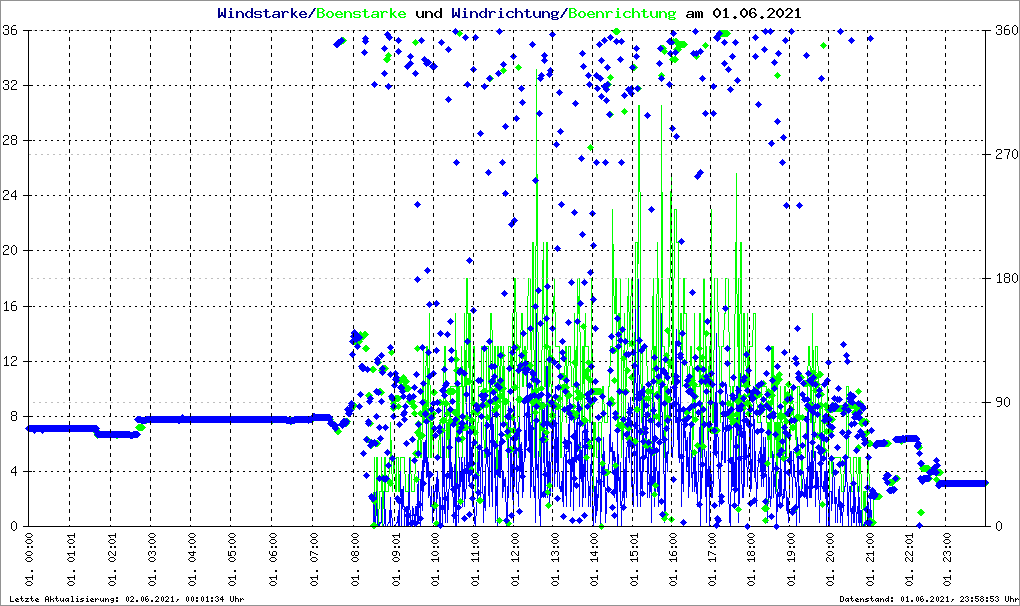Screen dimensions: 1020x606
Task: Select the "01. 13:00" time axis label
Action: point(555,559)
